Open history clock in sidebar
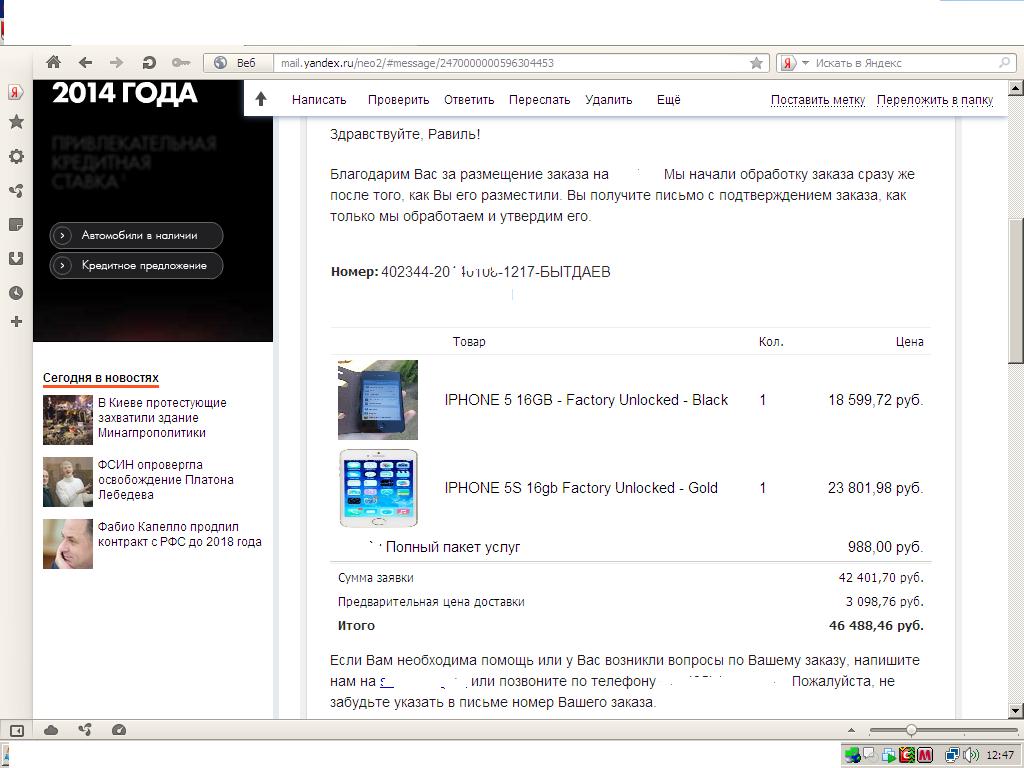This screenshot has height=768, width=1024. 16,293
